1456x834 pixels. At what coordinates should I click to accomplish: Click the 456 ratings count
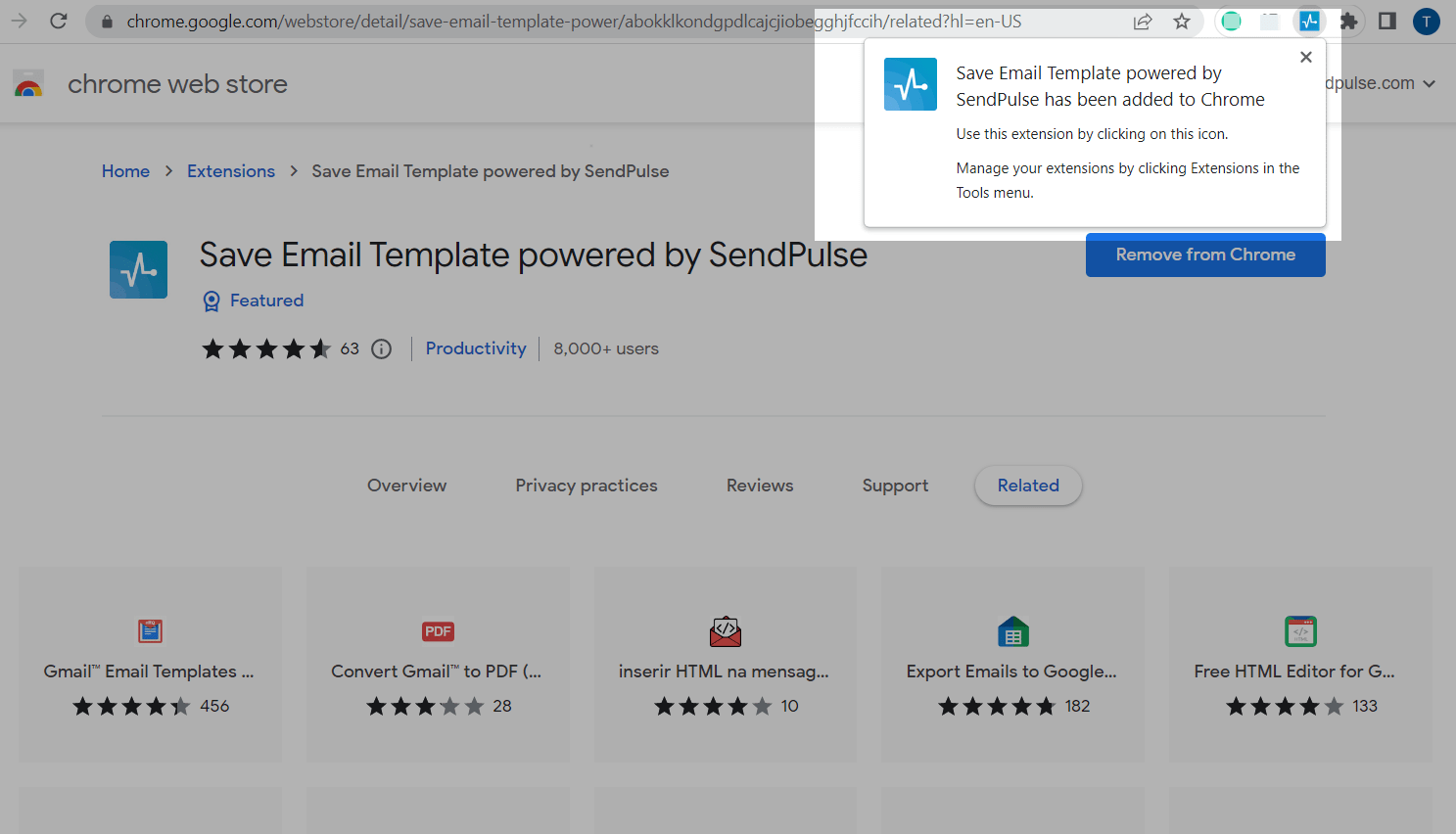tap(214, 706)
